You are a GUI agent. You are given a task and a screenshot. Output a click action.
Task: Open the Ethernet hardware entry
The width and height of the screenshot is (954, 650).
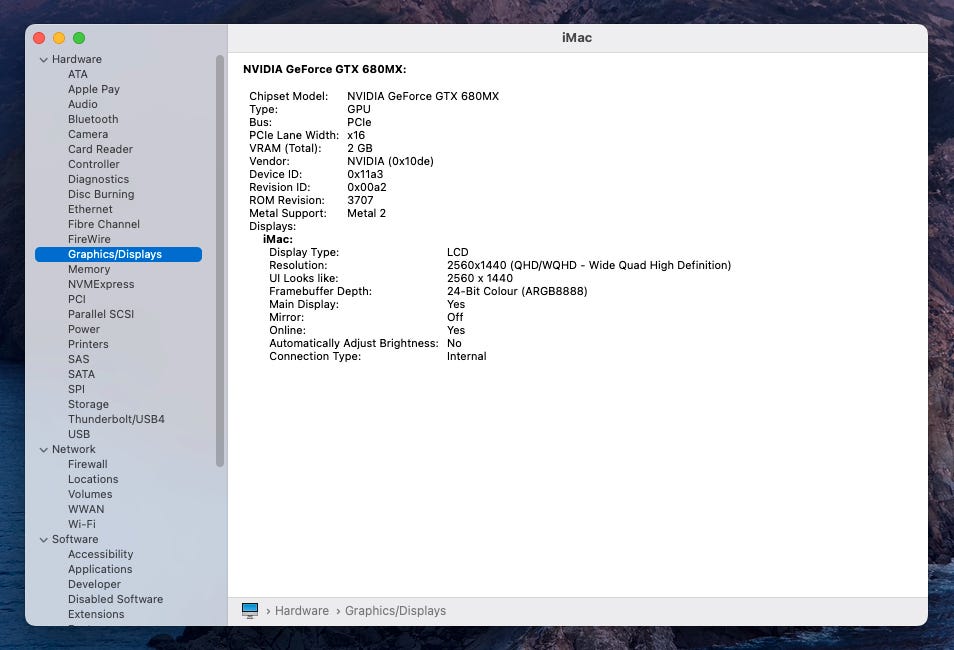click(90, 209)
